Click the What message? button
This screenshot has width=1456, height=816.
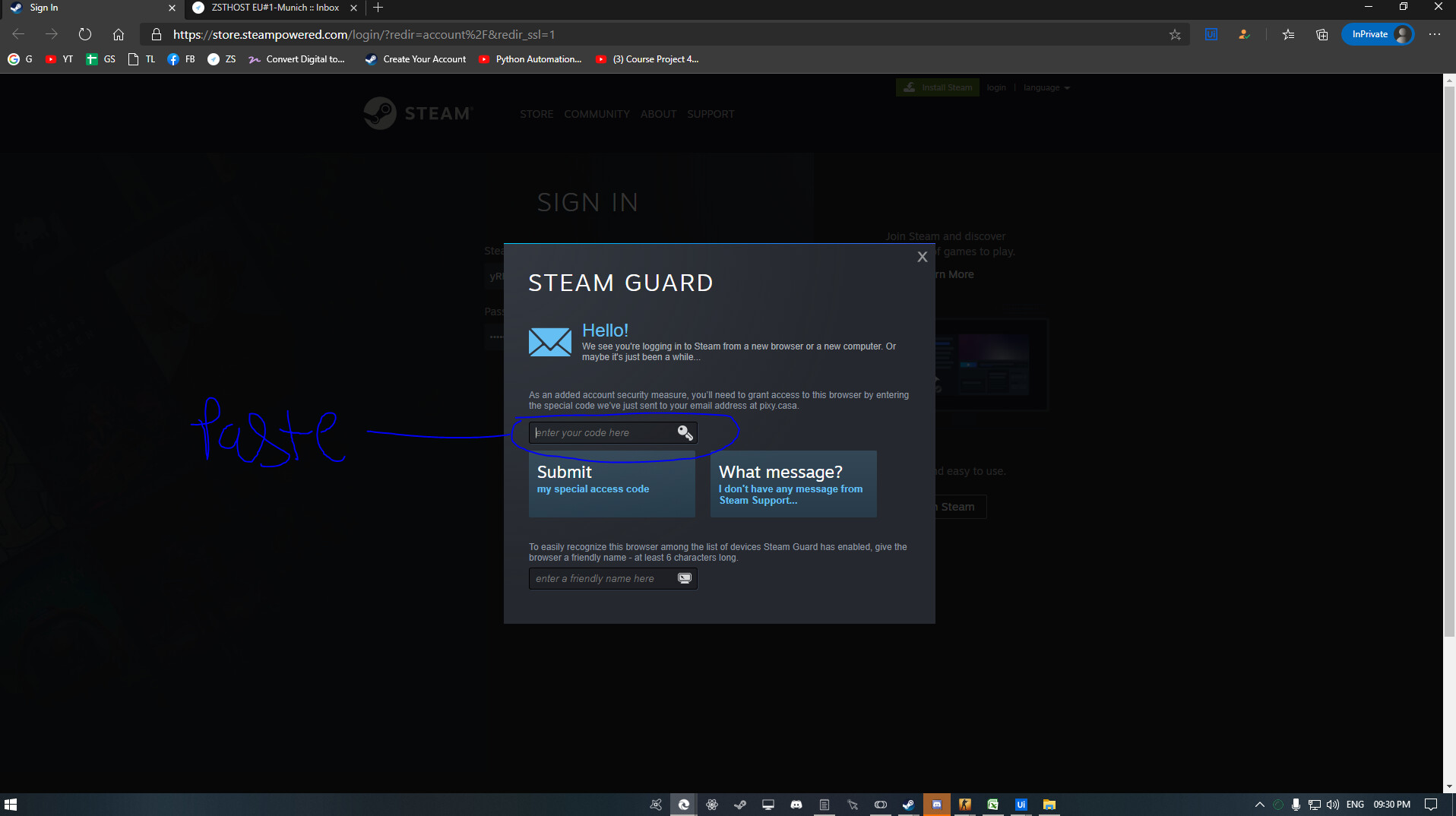coord(793,483)
